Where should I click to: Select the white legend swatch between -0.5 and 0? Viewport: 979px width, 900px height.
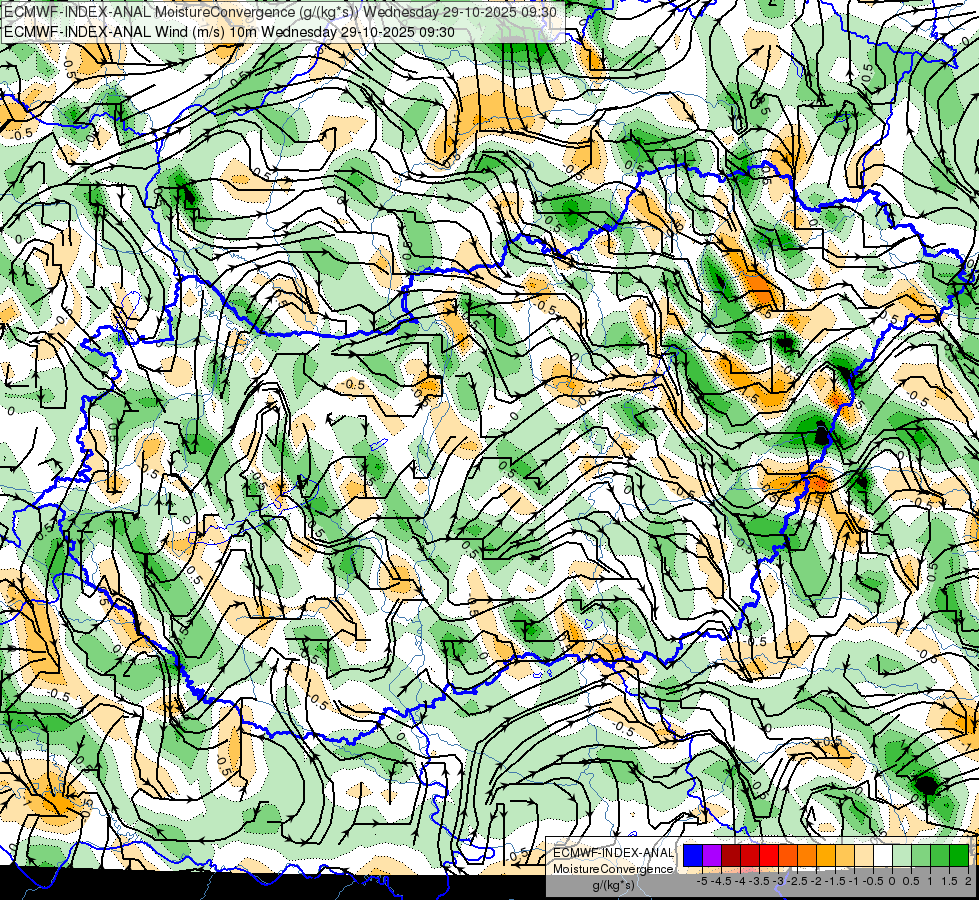(x=883, y=855)
